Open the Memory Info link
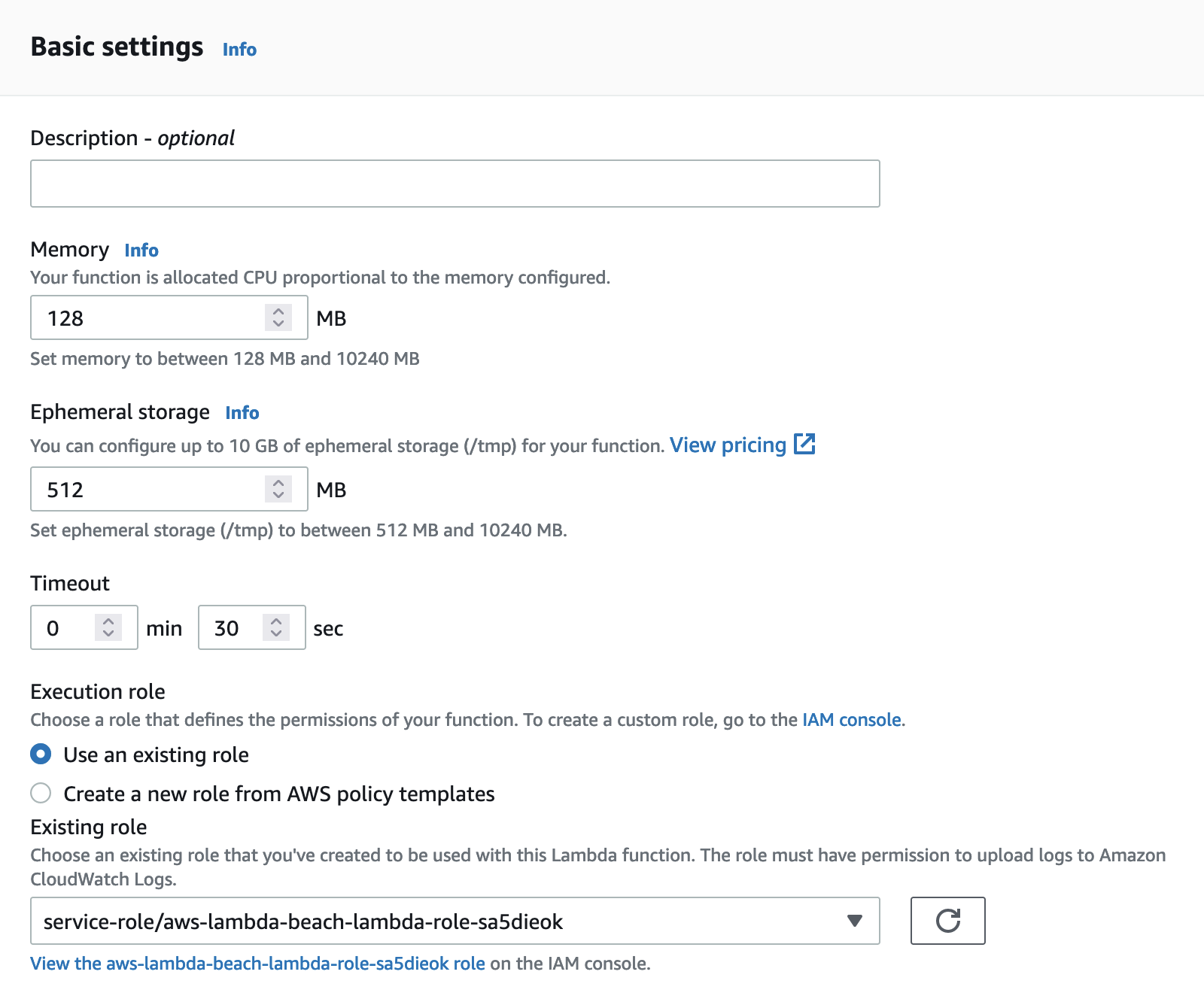Image resolution: width=1204 pixels, height=1002 pixels. point(141,250)
